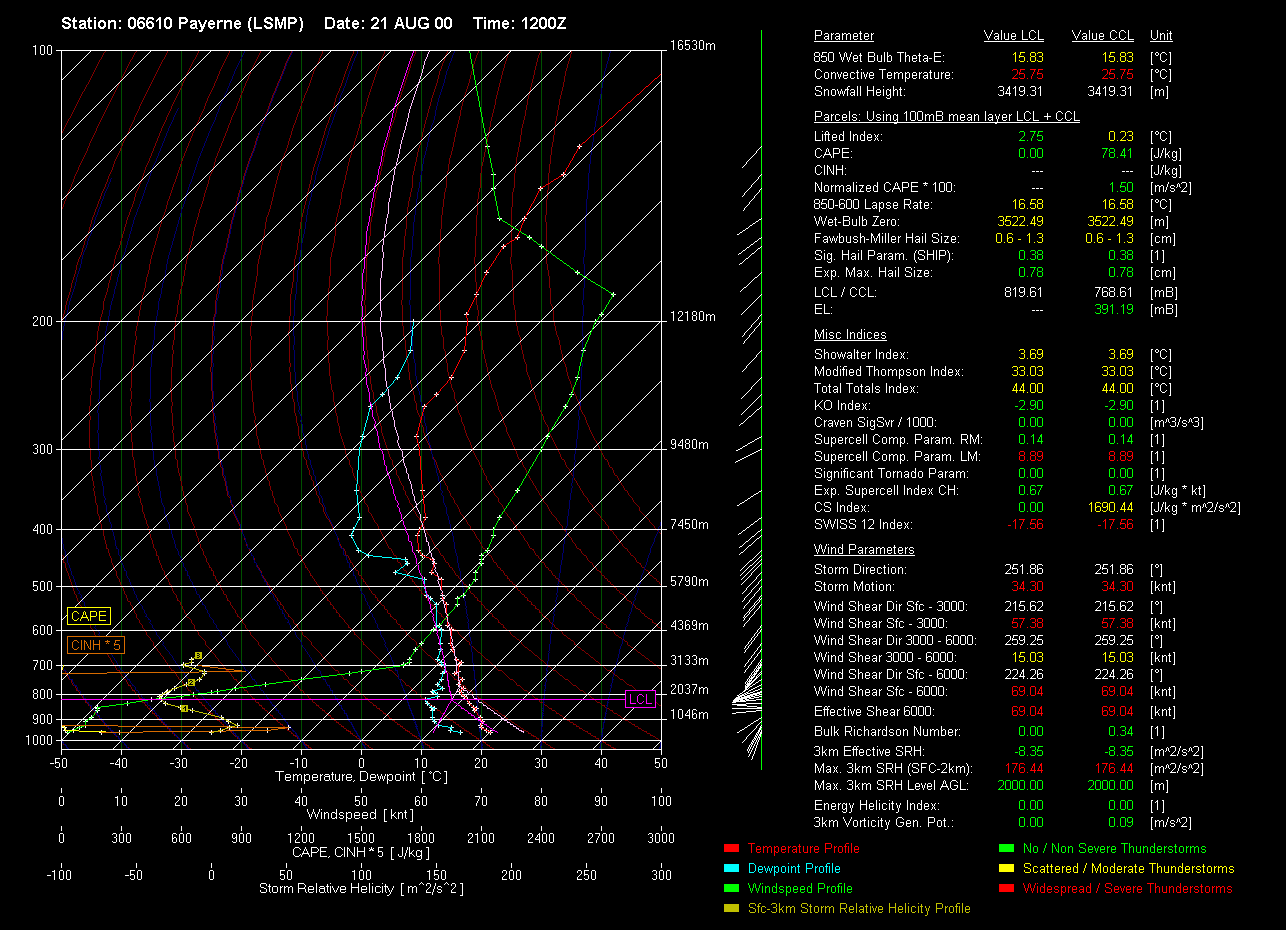This screenshot has width=1286, height=930.
Task: Click the Temperature, Dewpoint axis label
Action: click(360, 777)
